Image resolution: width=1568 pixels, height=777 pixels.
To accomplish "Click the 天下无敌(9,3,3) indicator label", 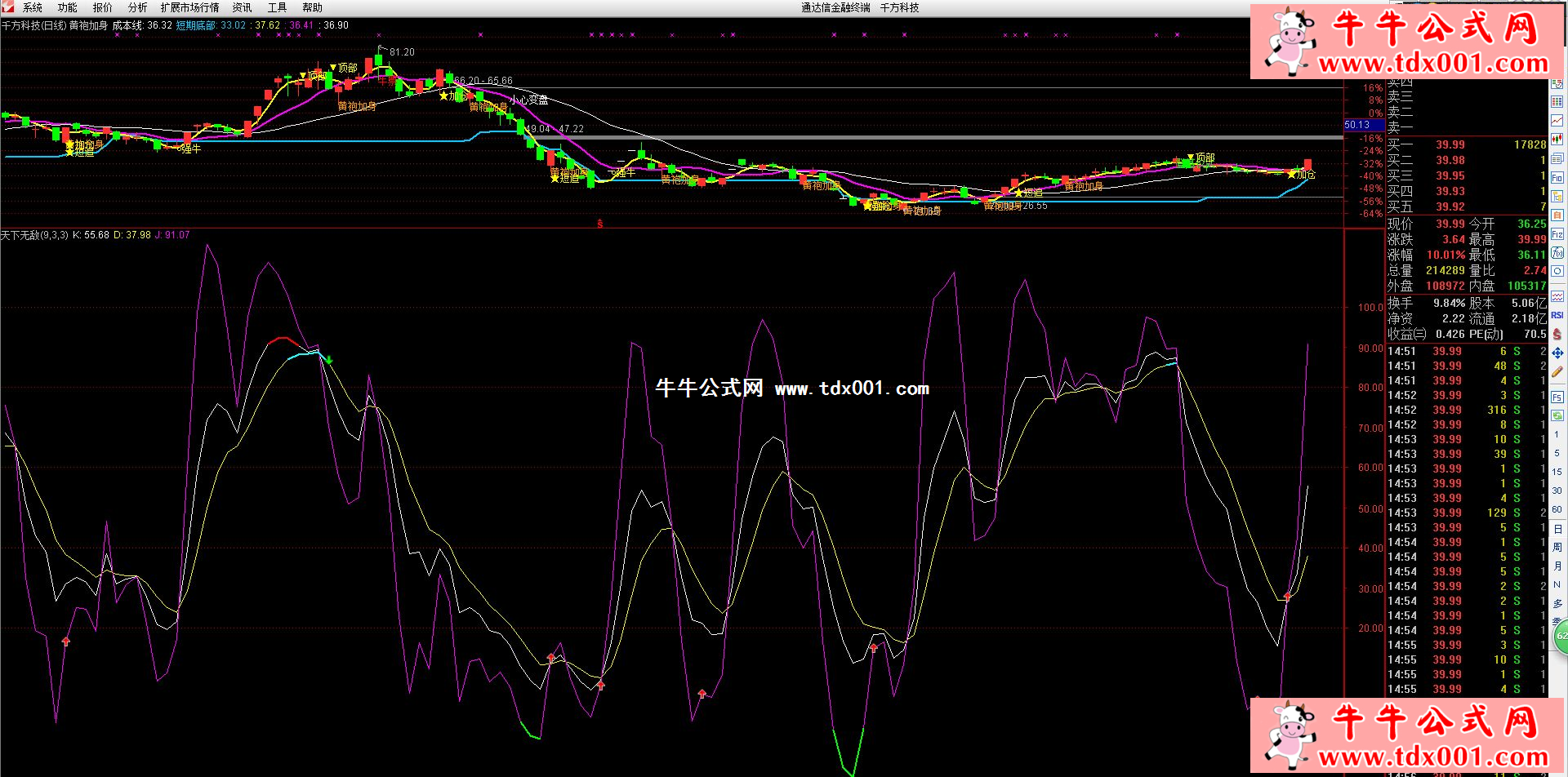I will 35,235.
